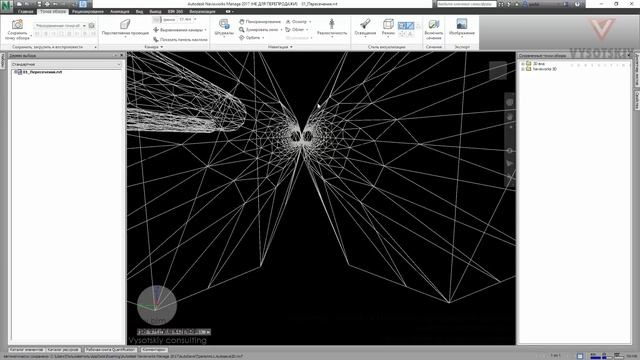Expand Save Viewpoint dropdown arrow

click(31, 36)
